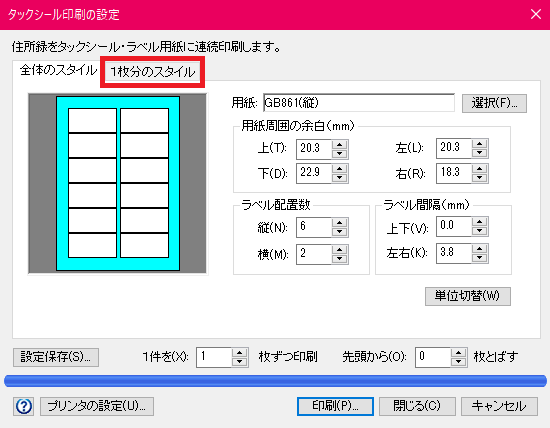Image resolution: width=550 pixels, height=428 pixels.
Task: Select the 全体のスタイル tab
Action: click(58, 70)
